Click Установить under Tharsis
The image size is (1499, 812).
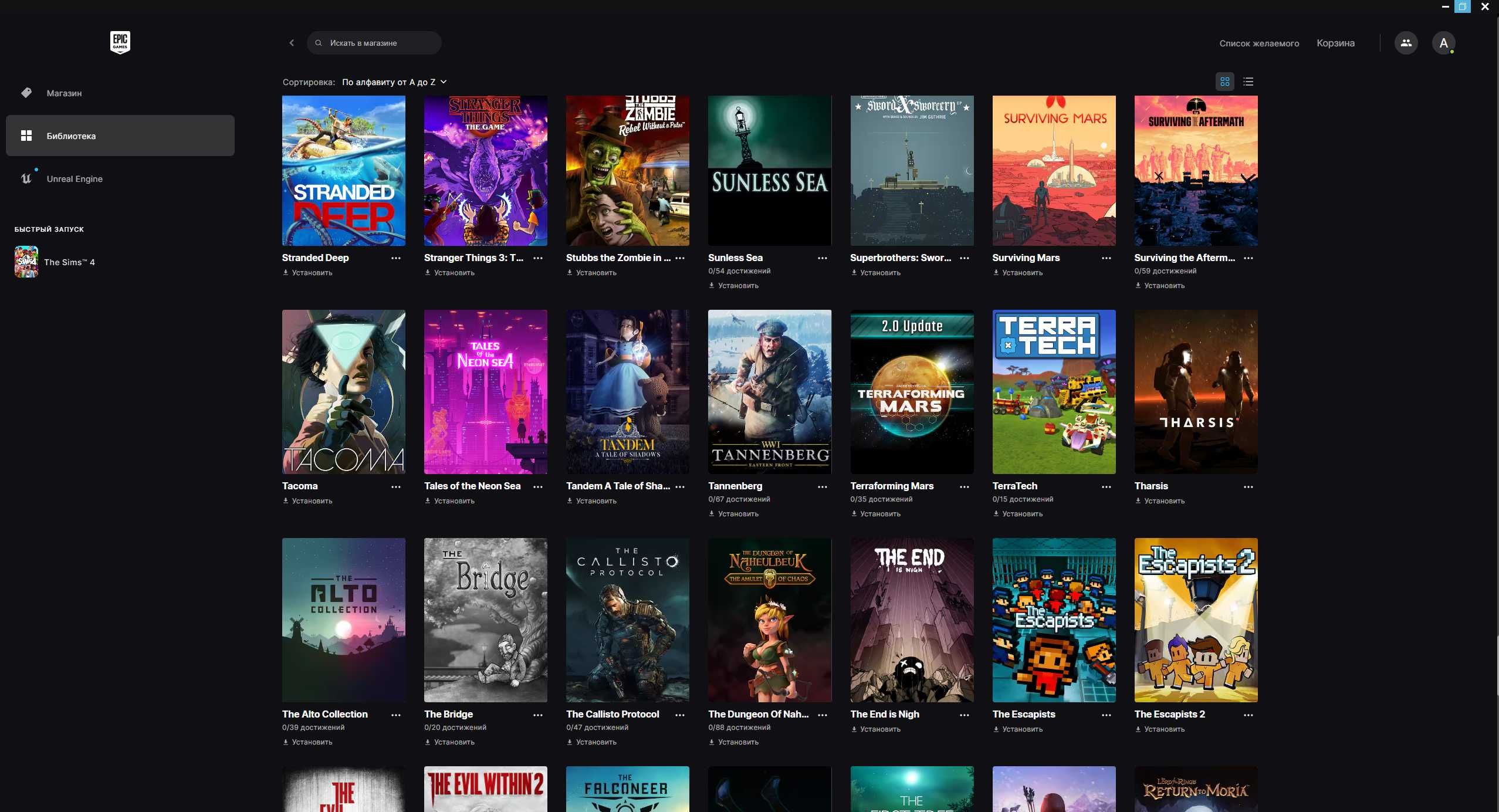(1160, 501)
